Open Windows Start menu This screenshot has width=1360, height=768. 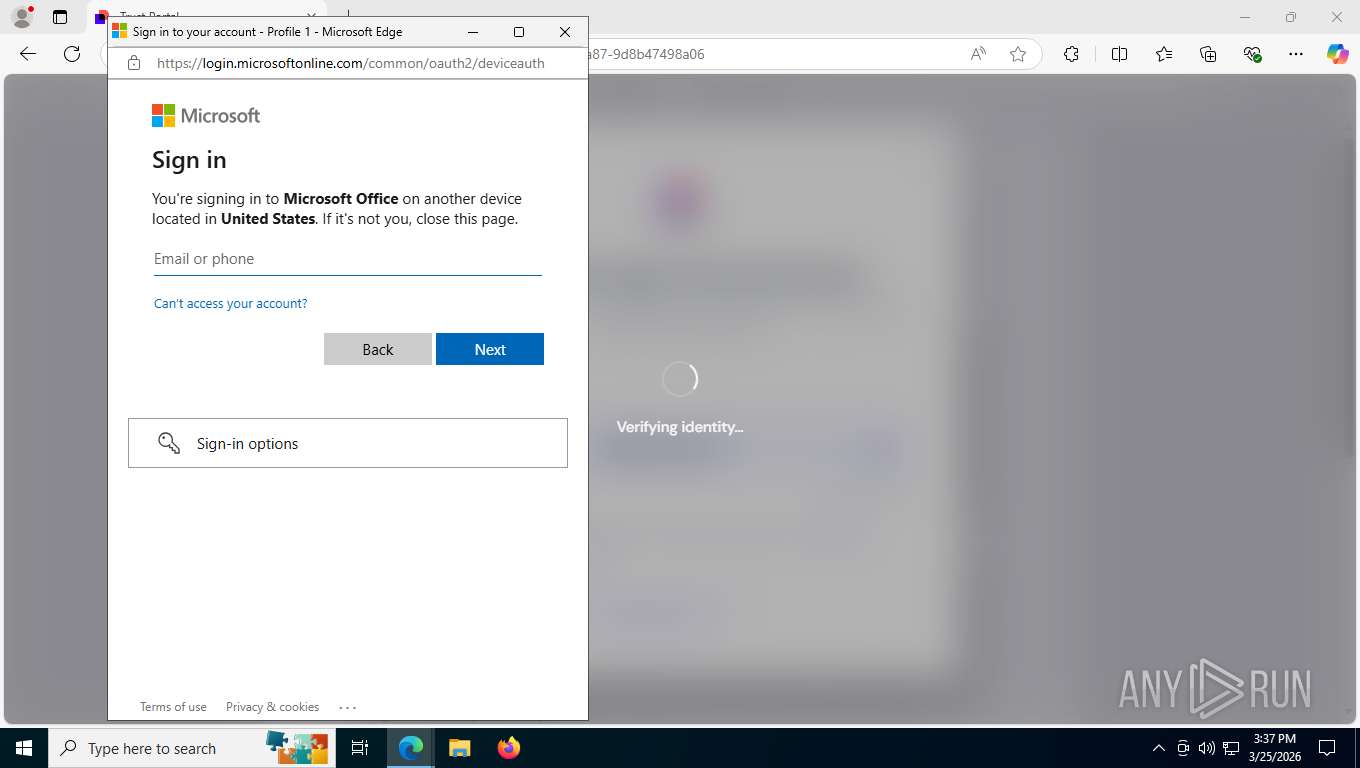coord(24,748)
